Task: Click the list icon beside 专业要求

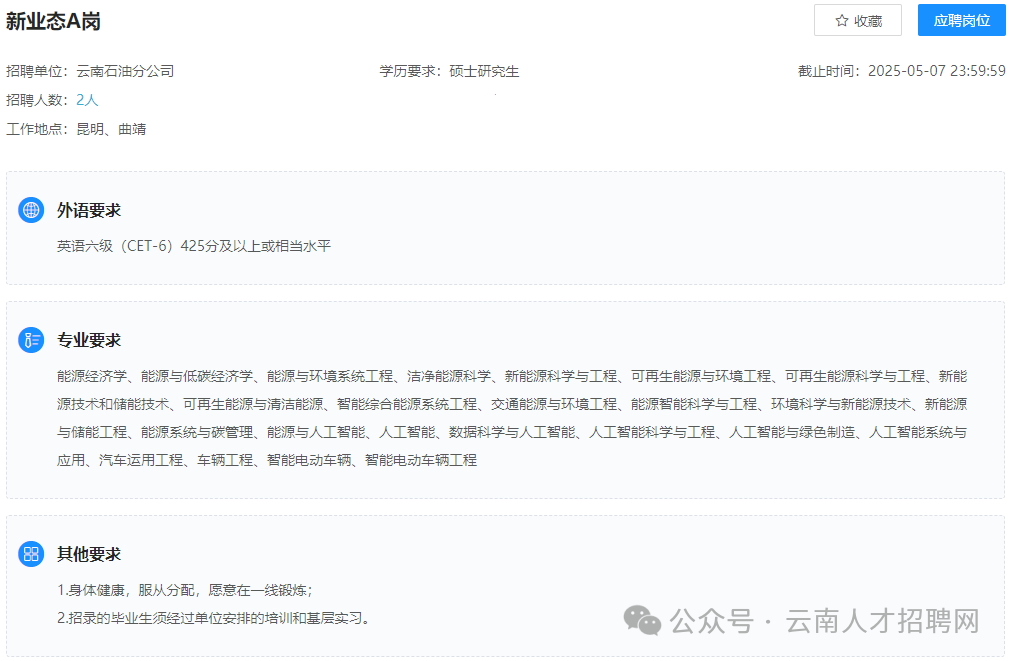Action: click(31, 340)
